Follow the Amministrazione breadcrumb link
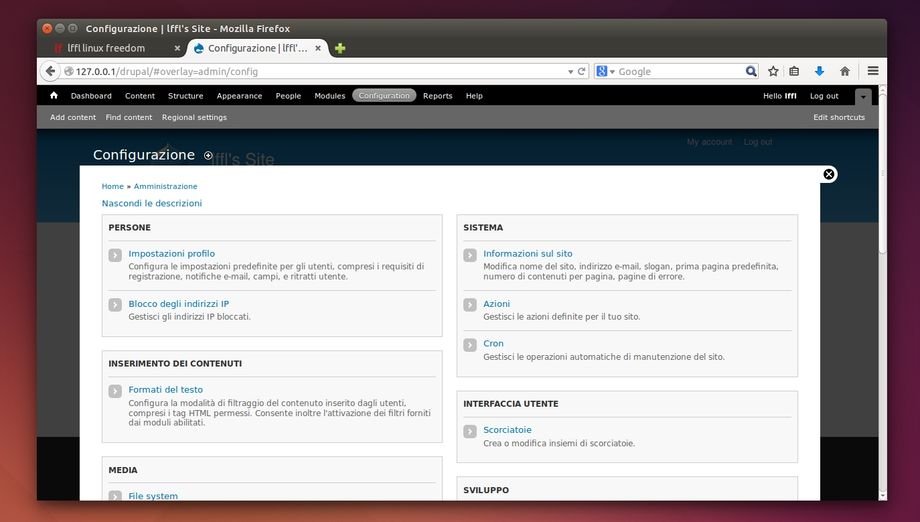The height and width of the screenshot is (522, 920). tap(165, 186)
